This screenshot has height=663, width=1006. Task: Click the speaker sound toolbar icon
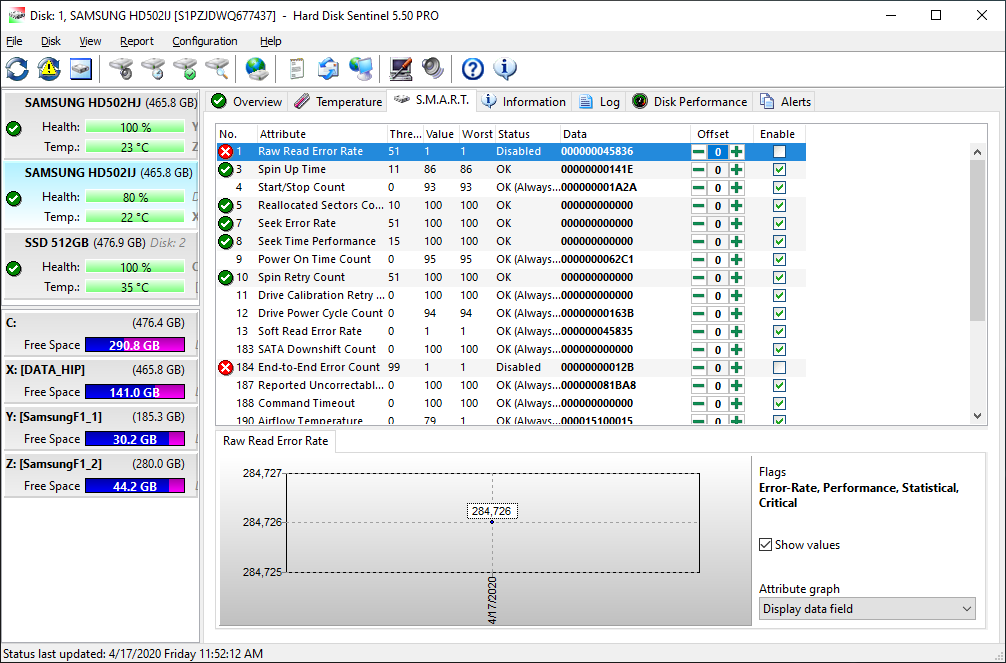433,69
